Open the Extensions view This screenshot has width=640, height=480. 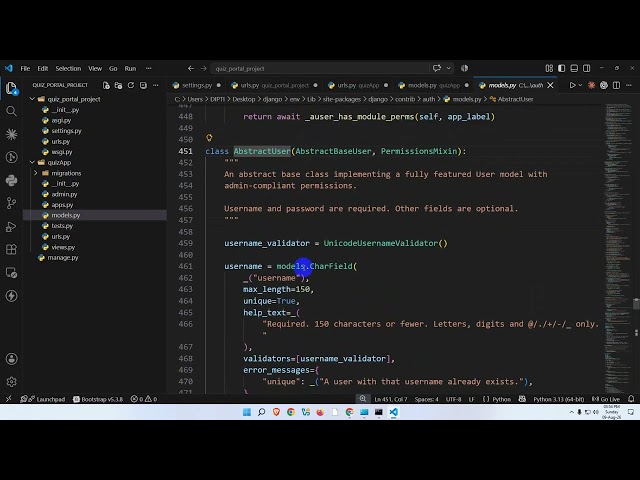click(11, 249)
